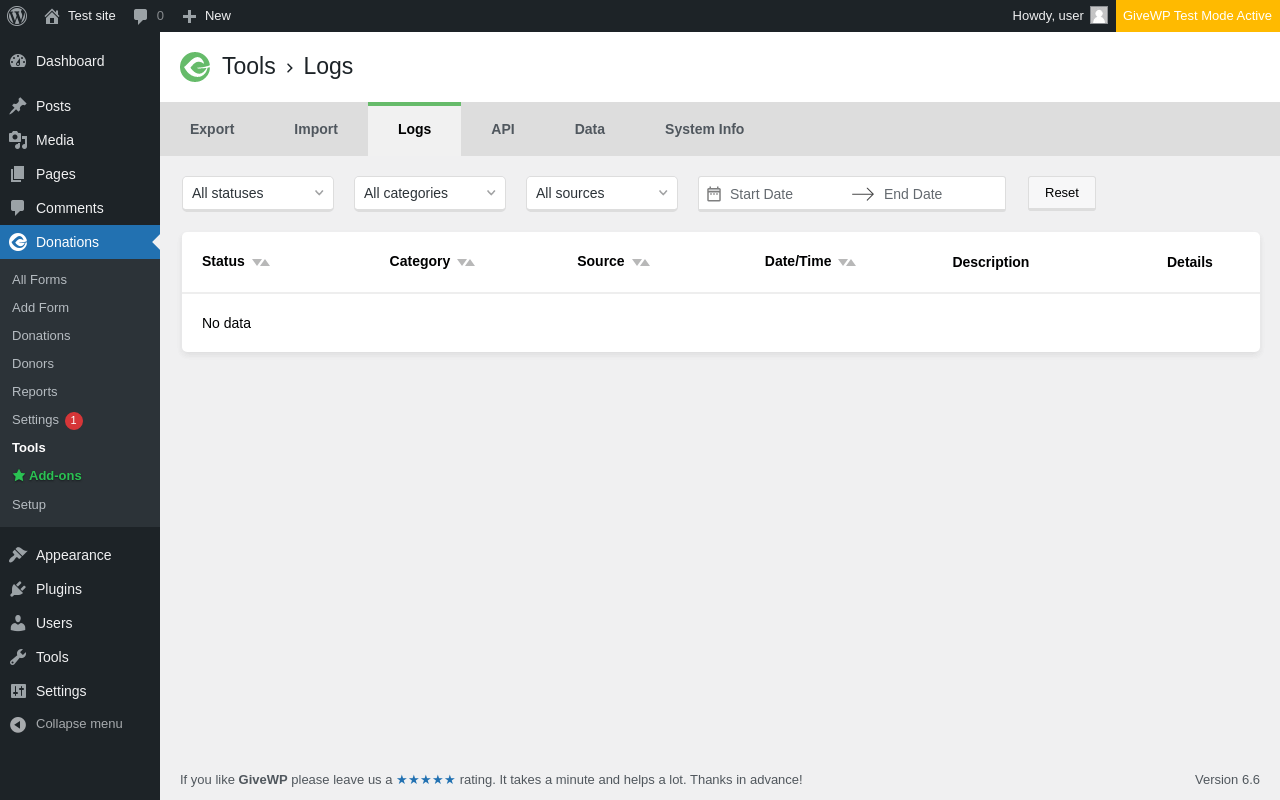Click the Details column header
This screenshot has height=800, width=1280.
pyautogui.click(x=1189, y=262)
